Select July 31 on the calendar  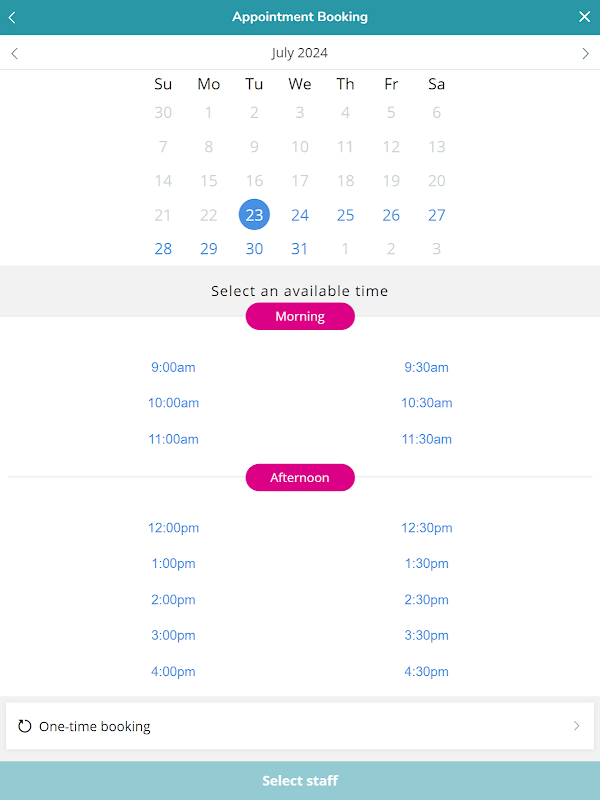click(300, 249)
